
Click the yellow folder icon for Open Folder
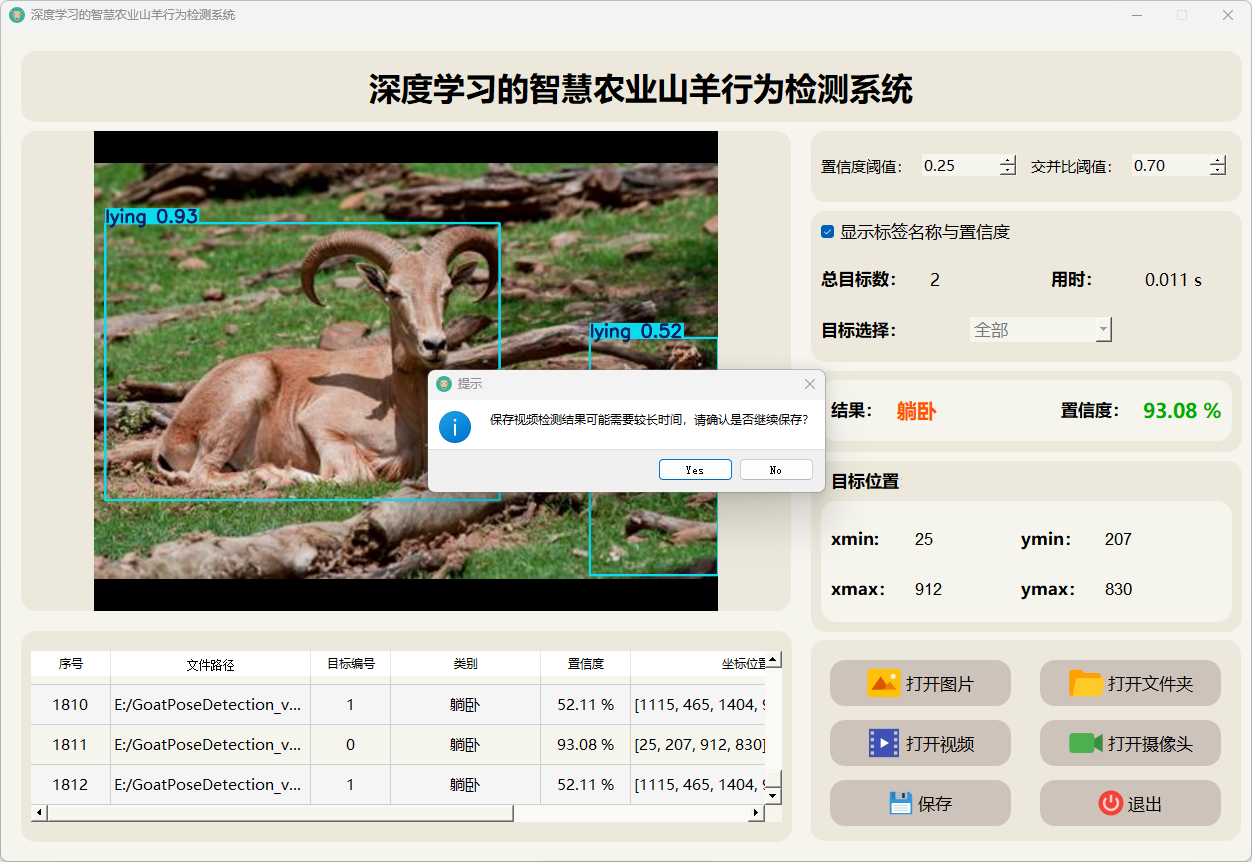pyautogui.click(x=1085, y=684)
